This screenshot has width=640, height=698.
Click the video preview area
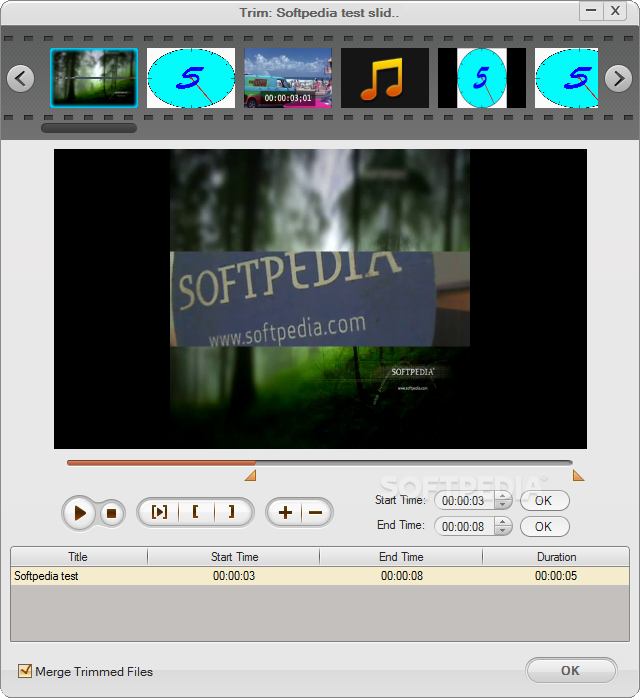coord(320,299)
